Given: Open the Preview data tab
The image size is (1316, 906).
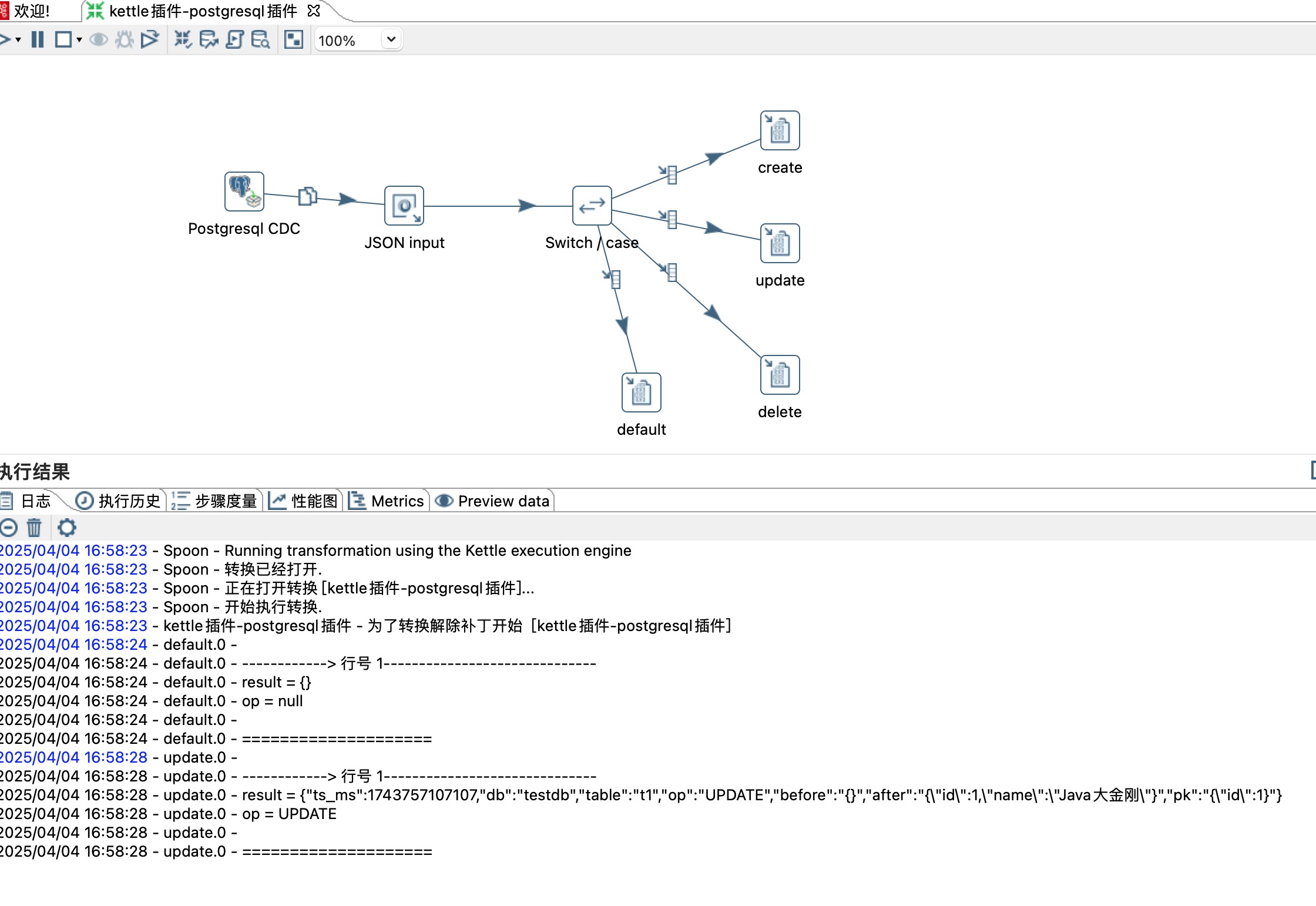Looking at the screenshot, I should pos(493,501).
